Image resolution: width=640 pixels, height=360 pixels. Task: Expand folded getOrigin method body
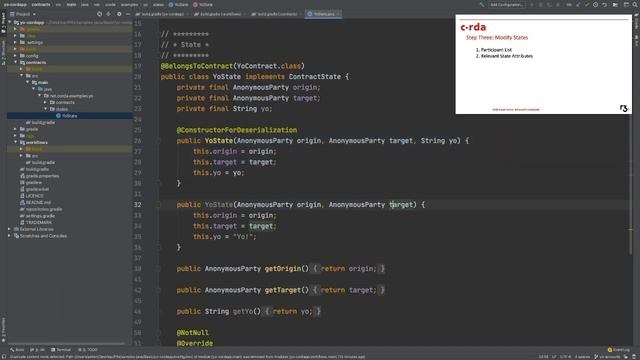coord(348,269)
